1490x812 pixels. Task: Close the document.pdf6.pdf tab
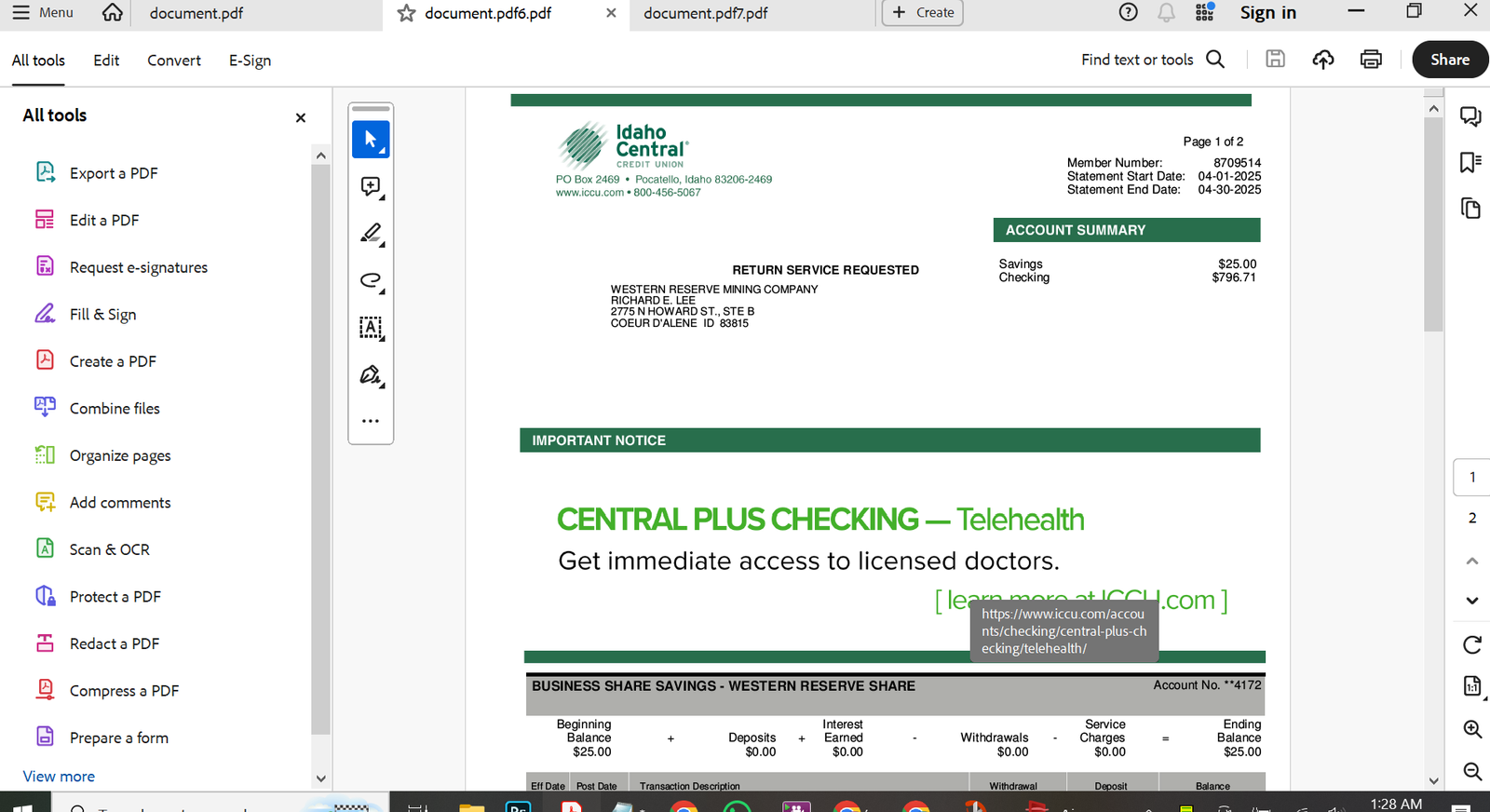pos(611,13)
